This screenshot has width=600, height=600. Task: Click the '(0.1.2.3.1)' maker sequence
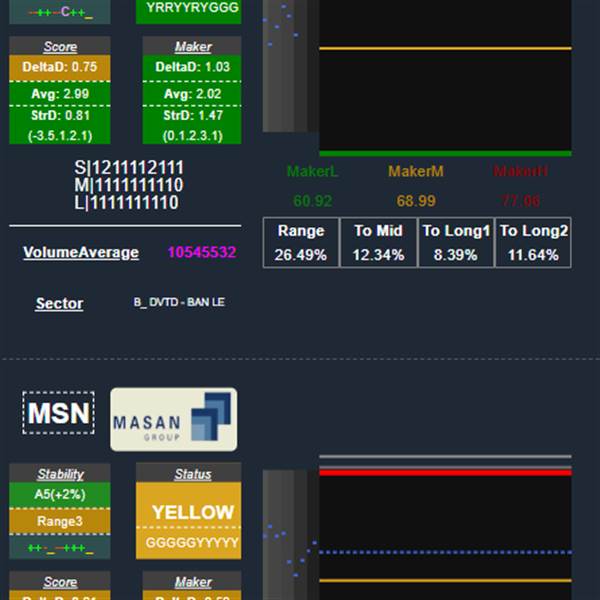pyautogui.click(x=192, y=136)
